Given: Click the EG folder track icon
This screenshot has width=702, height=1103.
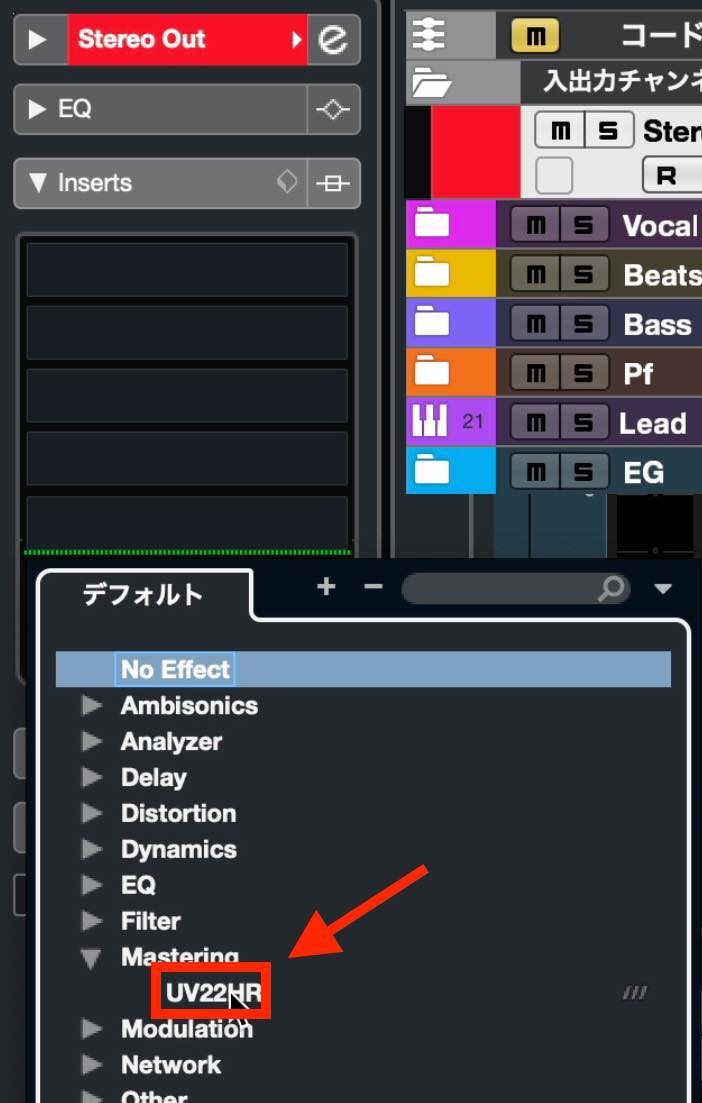Looking at the screenshot, I should click(431, 470).
